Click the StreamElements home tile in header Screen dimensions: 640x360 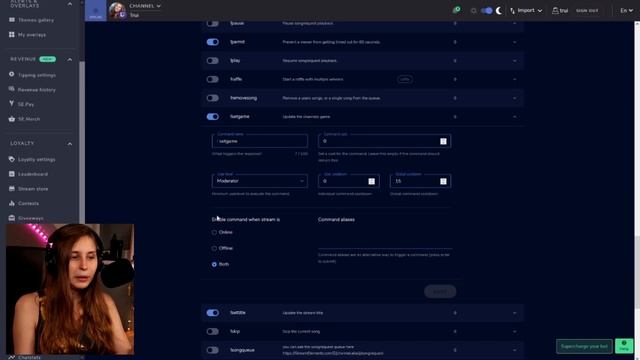(96, 11)
